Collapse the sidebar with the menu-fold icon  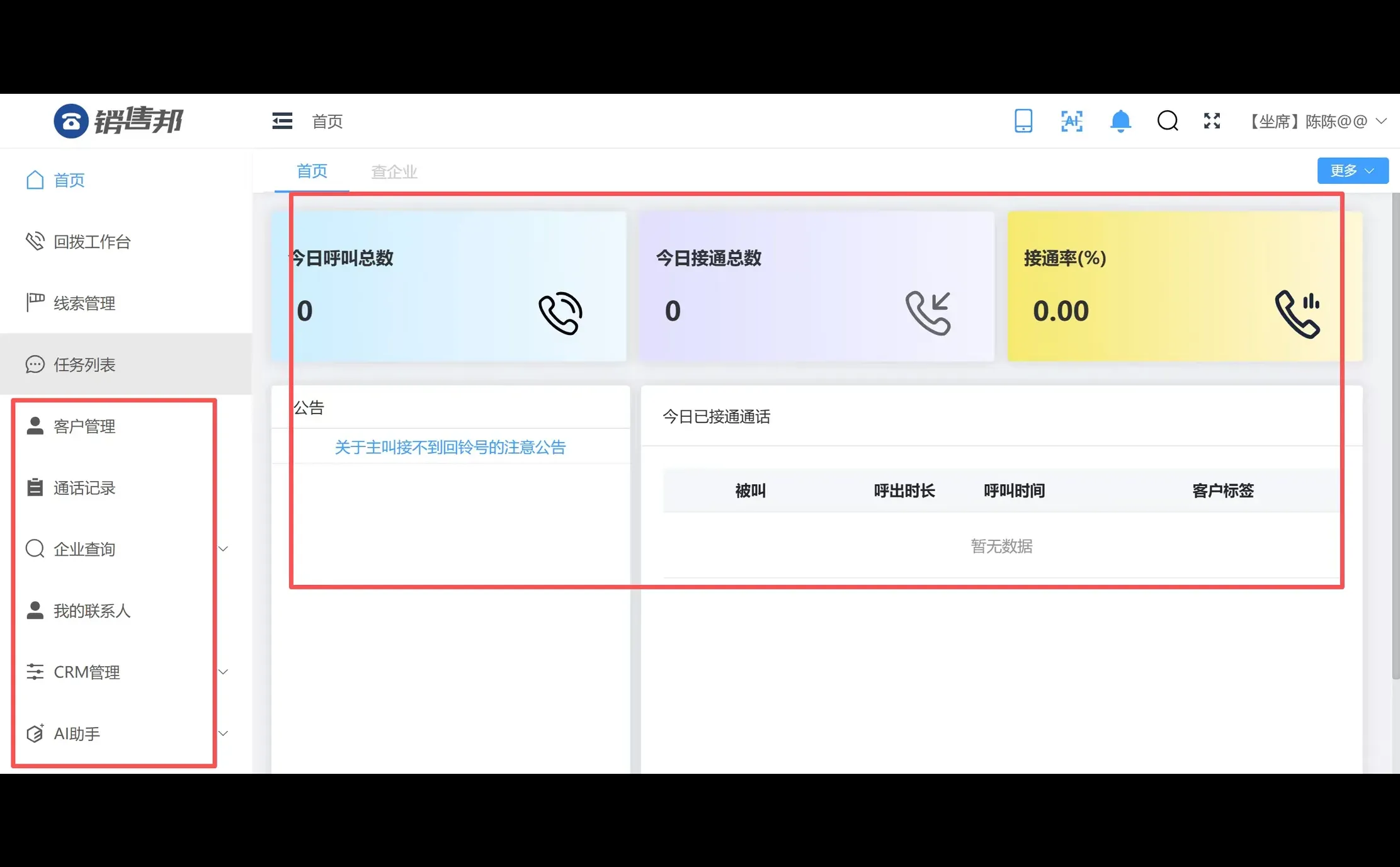pyautogui.click(x=282, y=121)
